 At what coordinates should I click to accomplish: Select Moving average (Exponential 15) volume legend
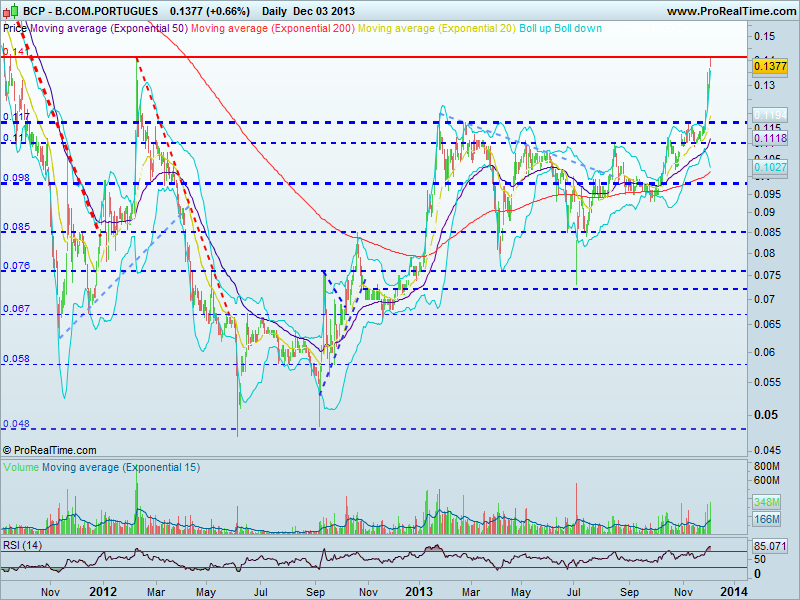click(121, 467)
